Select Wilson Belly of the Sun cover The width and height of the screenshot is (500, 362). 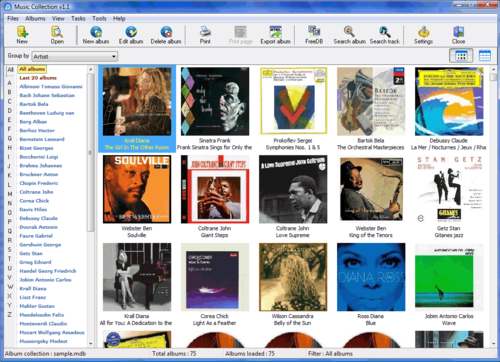click(x=293, y=277)
